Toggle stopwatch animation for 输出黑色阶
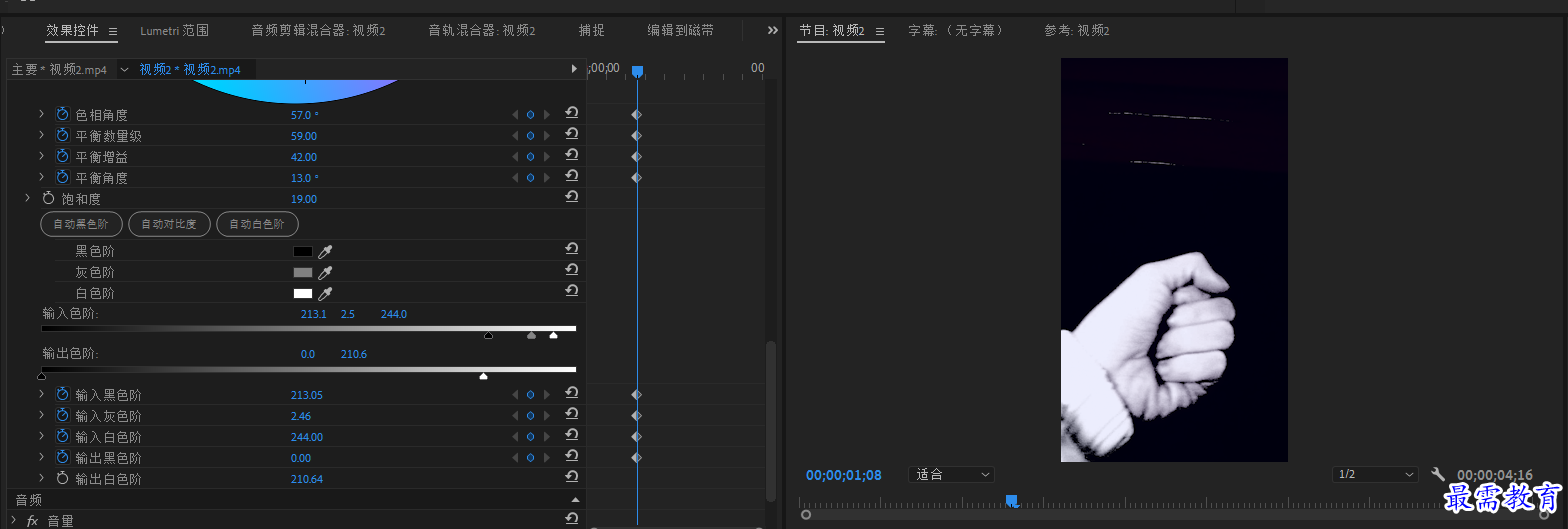 [x=62, y=458]
